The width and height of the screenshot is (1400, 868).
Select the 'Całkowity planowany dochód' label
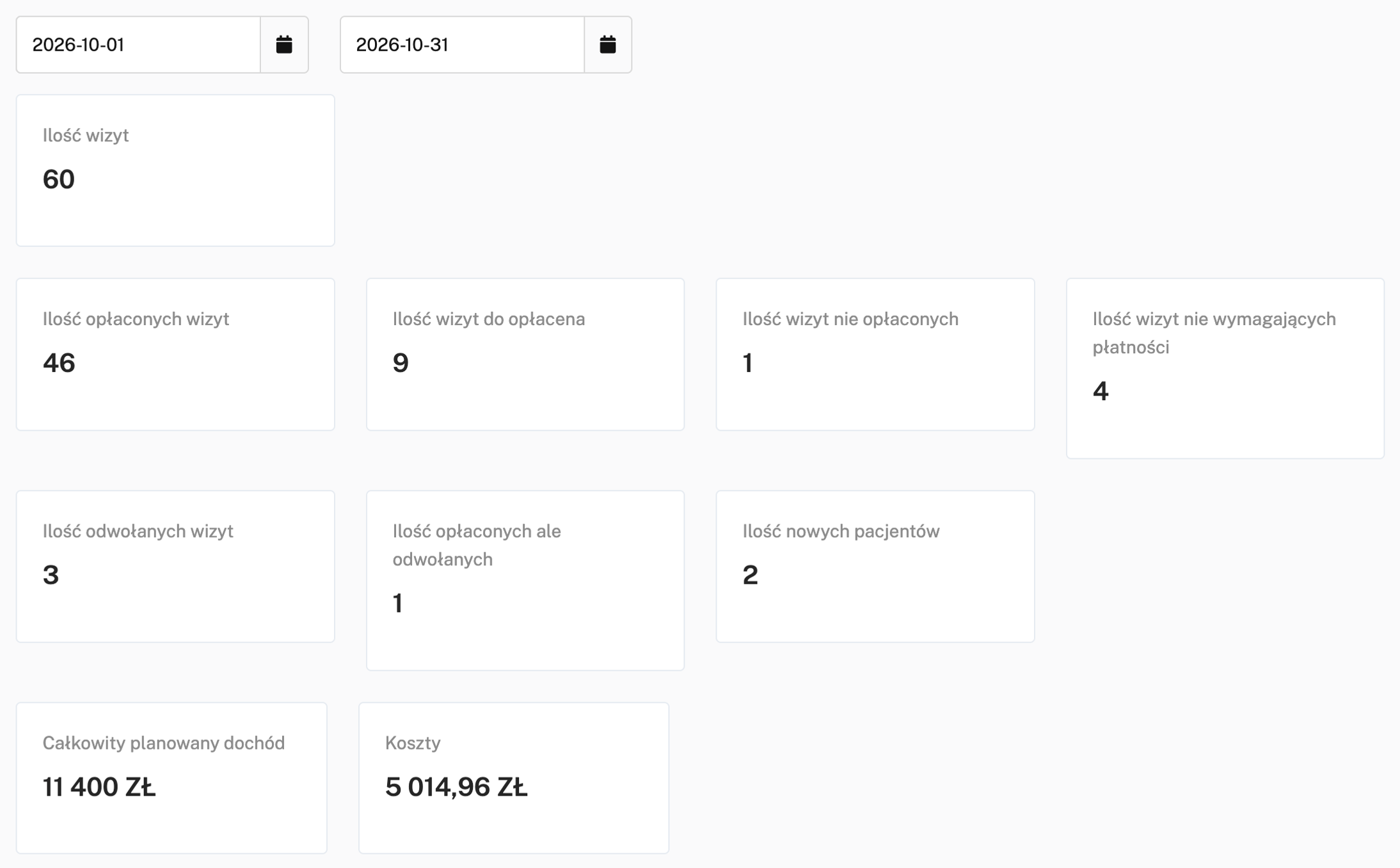click(x=164, y=743)
